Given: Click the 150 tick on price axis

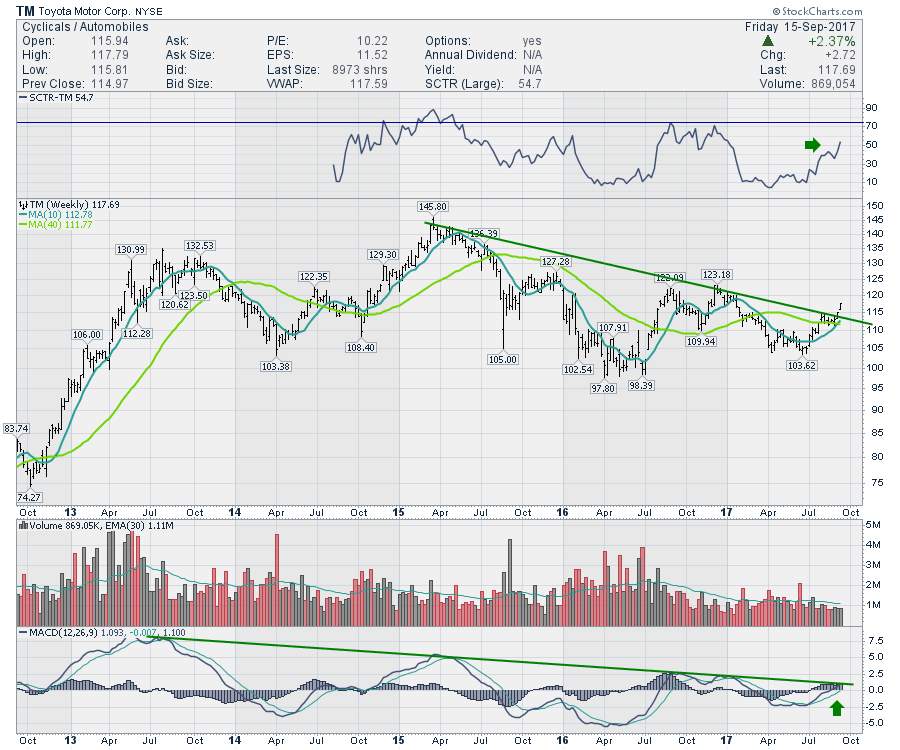Looking at the screenshot, I should tap(875, 205).
